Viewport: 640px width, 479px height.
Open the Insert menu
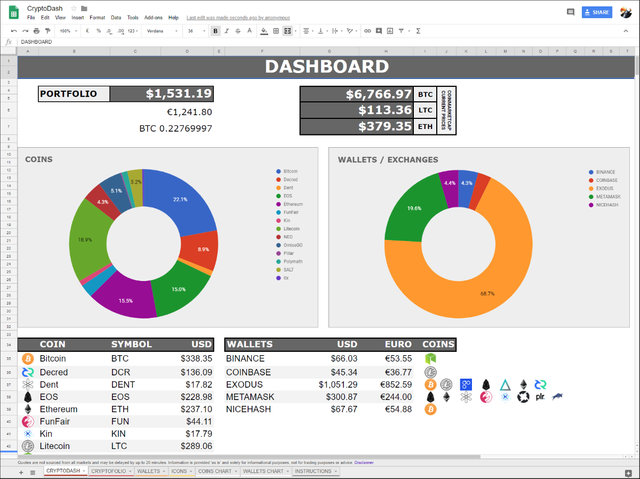[x=78, y=18]
